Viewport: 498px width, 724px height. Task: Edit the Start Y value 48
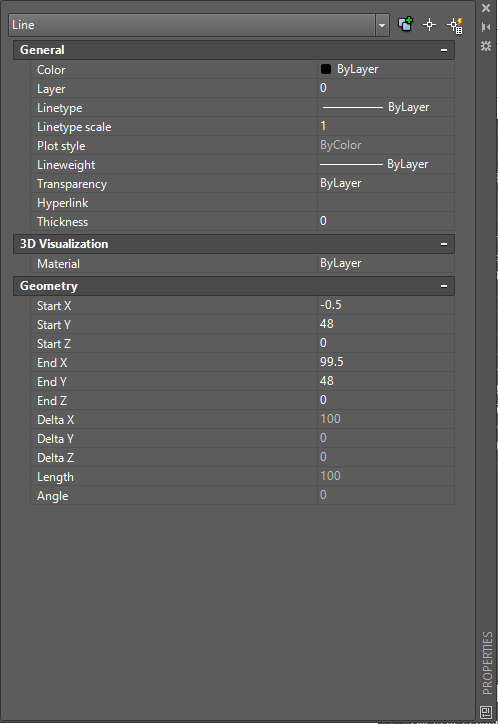pyautogui.click(x=386, y=324)
